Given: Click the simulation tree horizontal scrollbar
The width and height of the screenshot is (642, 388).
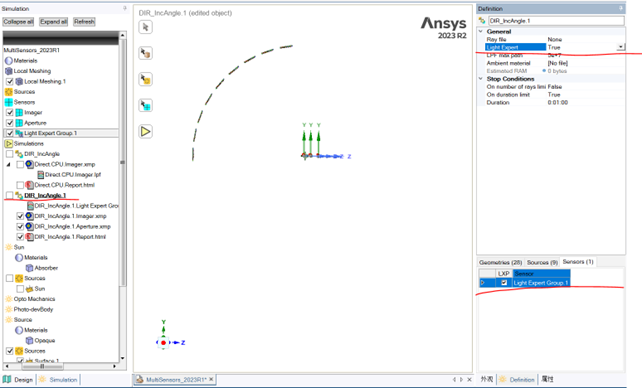Looking at the screenshot, I should click(60, 366).
